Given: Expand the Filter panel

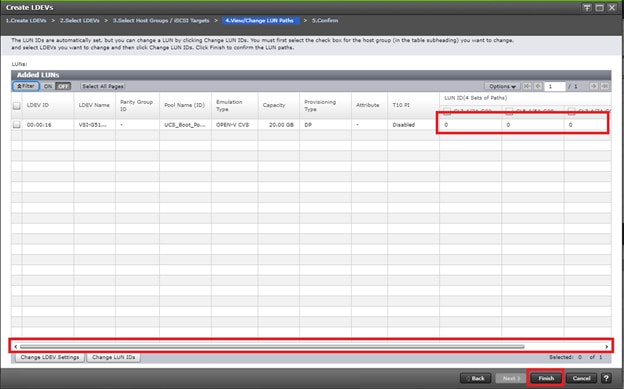Looking at the screenshot, I should point(26,86).
